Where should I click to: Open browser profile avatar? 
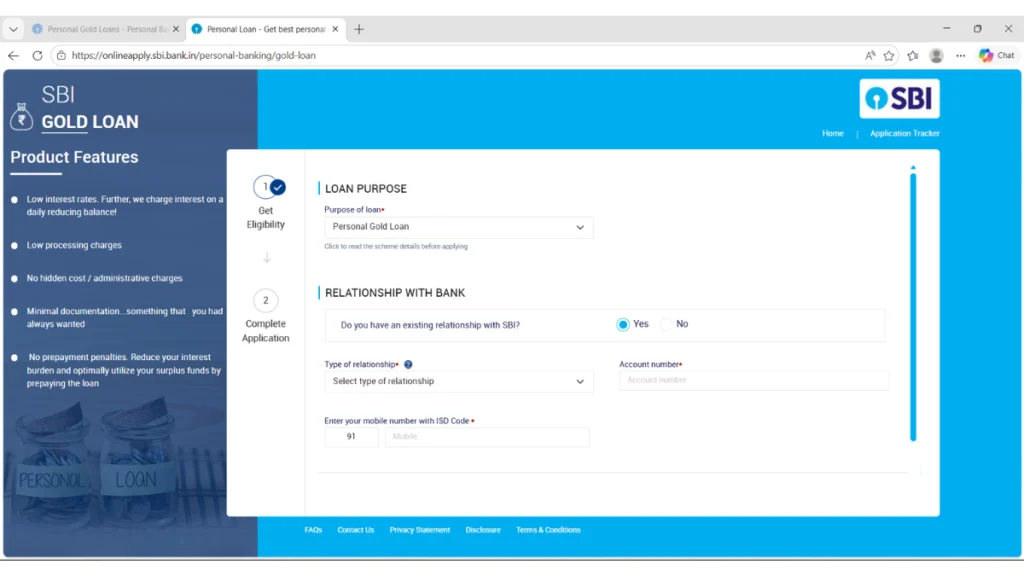[936, 56]
